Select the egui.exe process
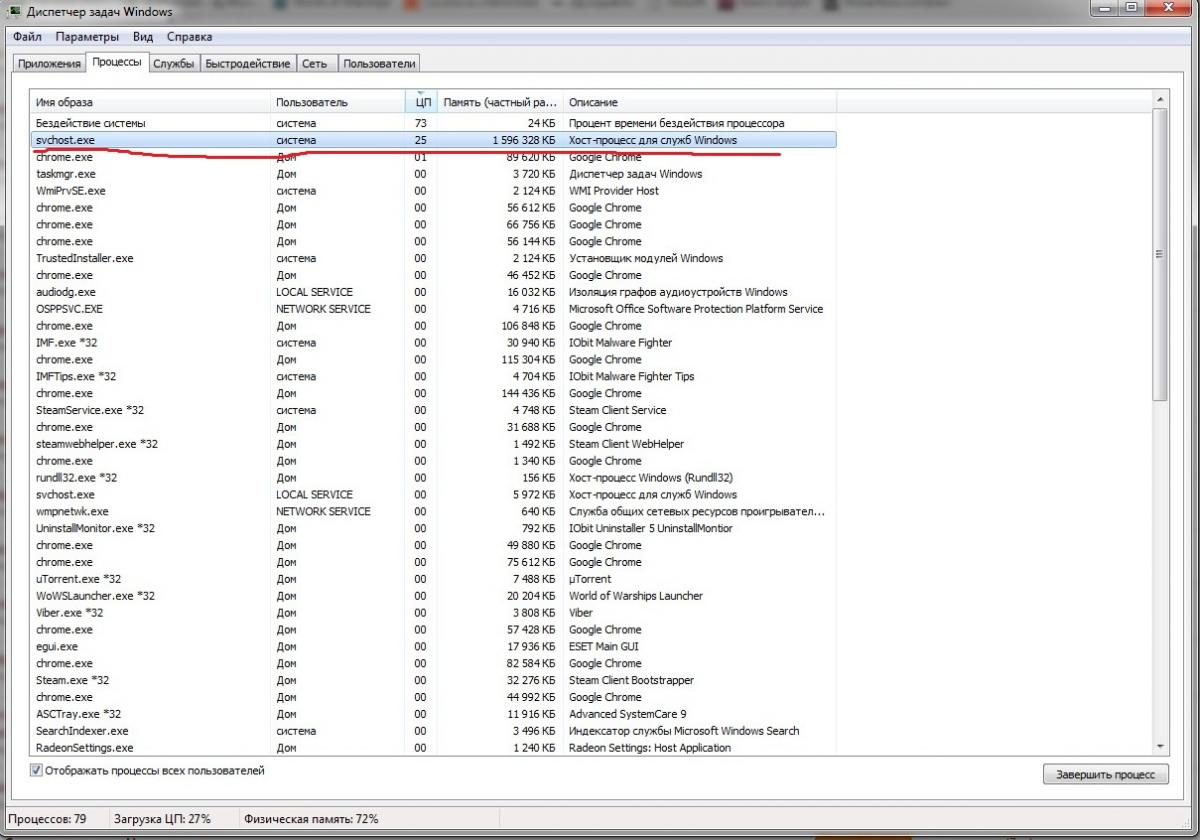Screen dimensions: 1200x840 click(x=434, y=647)
